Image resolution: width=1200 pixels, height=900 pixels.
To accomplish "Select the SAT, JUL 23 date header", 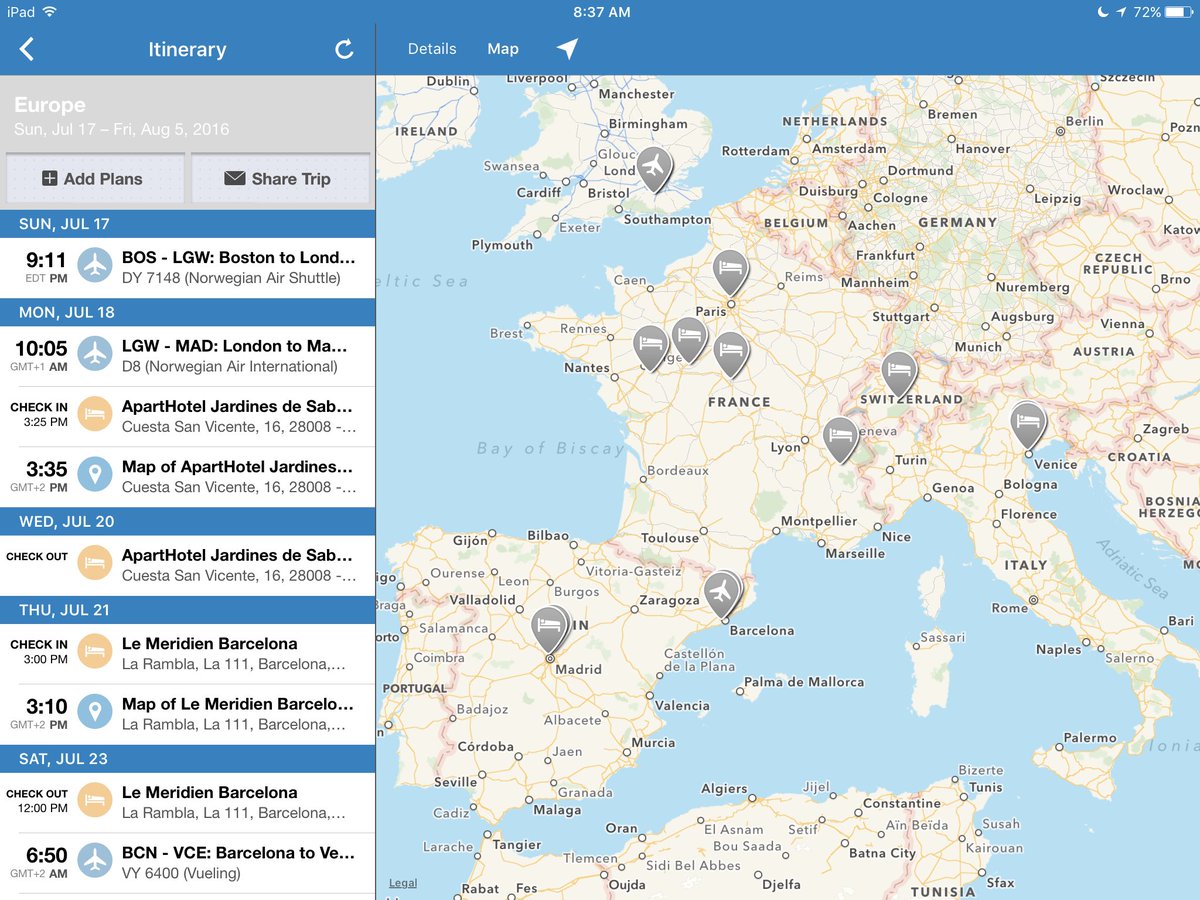I will [187, 759].
